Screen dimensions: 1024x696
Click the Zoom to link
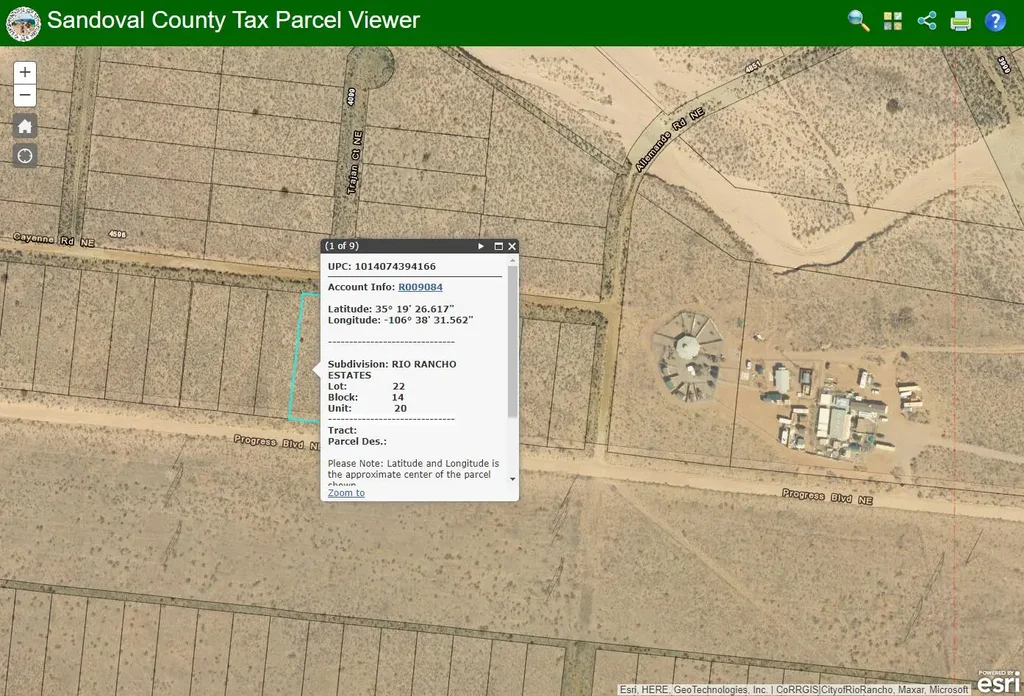pyautogui.click(x=346, y=493)
